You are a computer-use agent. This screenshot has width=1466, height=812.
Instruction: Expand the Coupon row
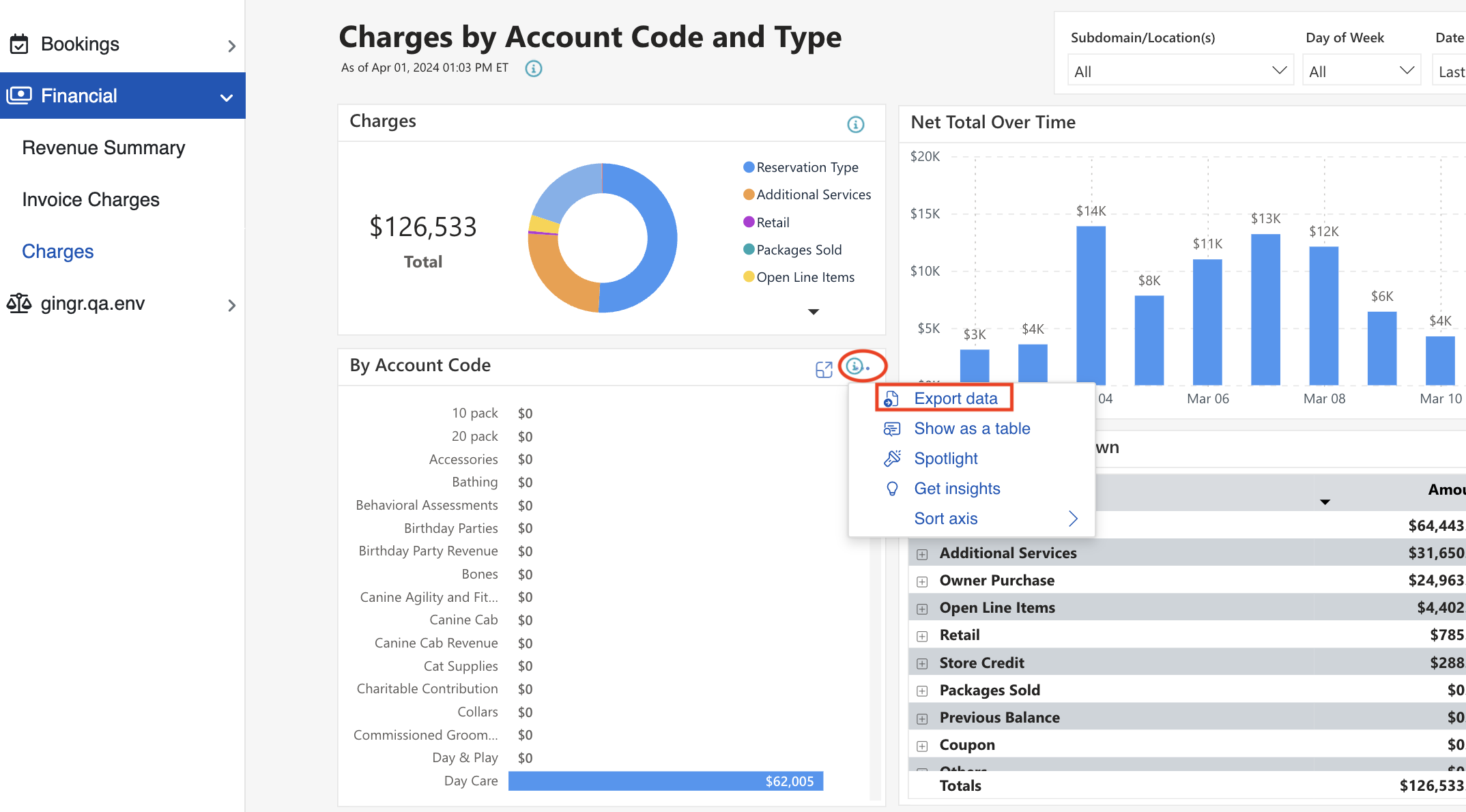click(x=922, y=746)
